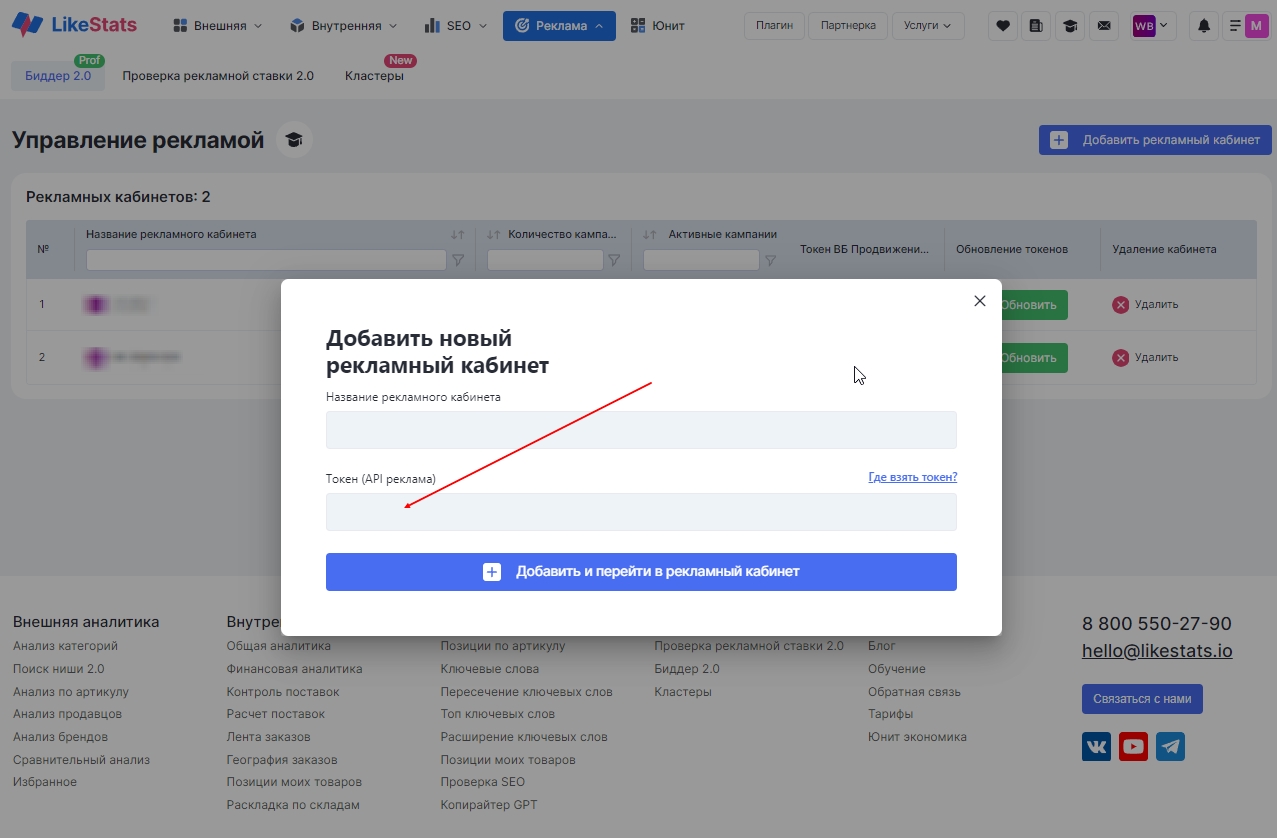This screenshot has height=838, width=1277.
Task: Click Добавить и перейти в рекламный кабинет
Action: click(641, 572)
